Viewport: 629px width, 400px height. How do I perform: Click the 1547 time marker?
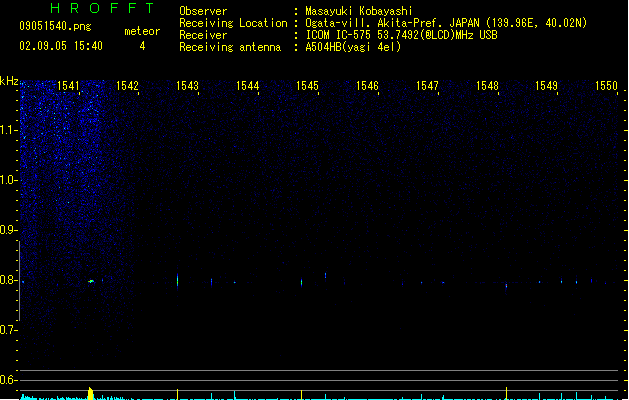click(x=427, y=86)
